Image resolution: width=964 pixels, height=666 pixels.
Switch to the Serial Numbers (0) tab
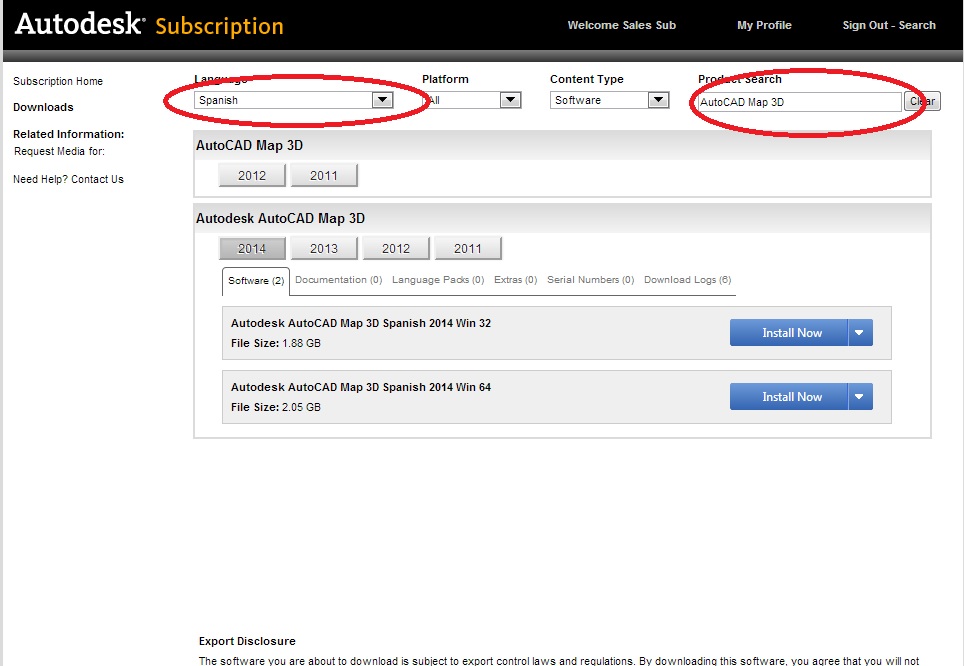[591, 280]
